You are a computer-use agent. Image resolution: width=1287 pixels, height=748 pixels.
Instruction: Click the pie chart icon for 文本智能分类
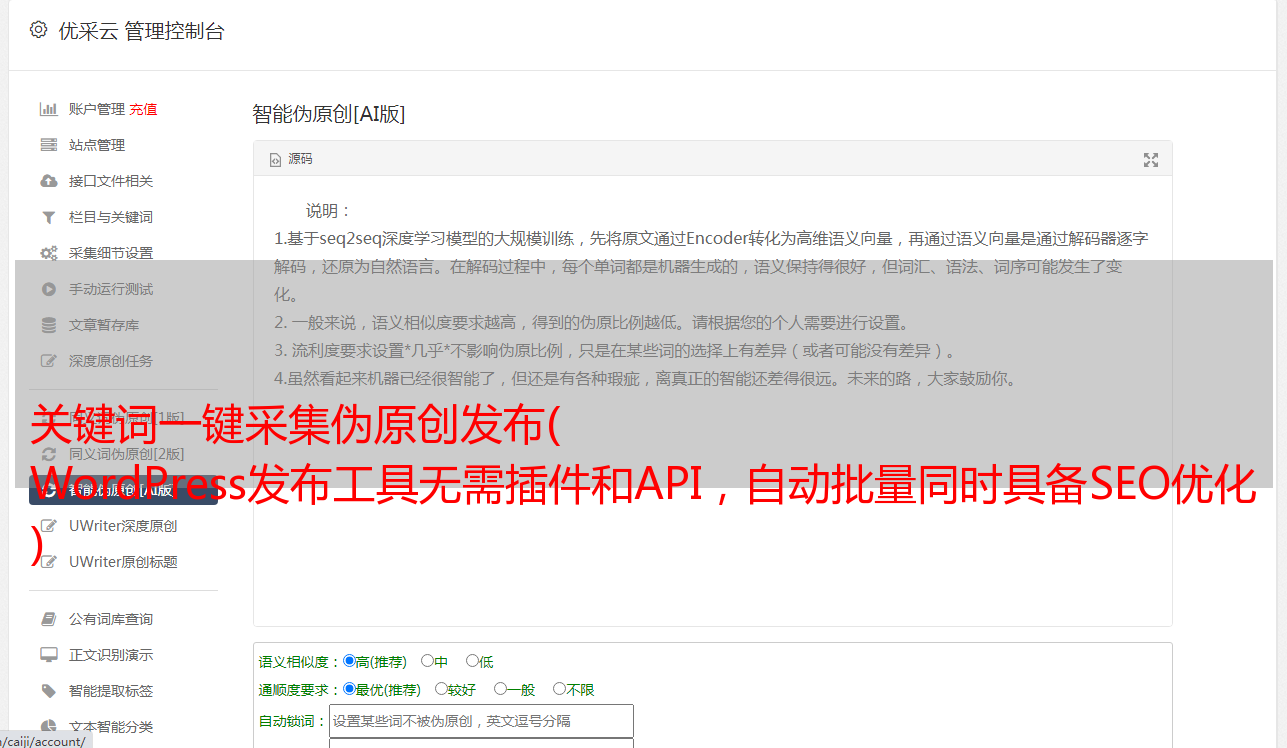coord(48,727)
